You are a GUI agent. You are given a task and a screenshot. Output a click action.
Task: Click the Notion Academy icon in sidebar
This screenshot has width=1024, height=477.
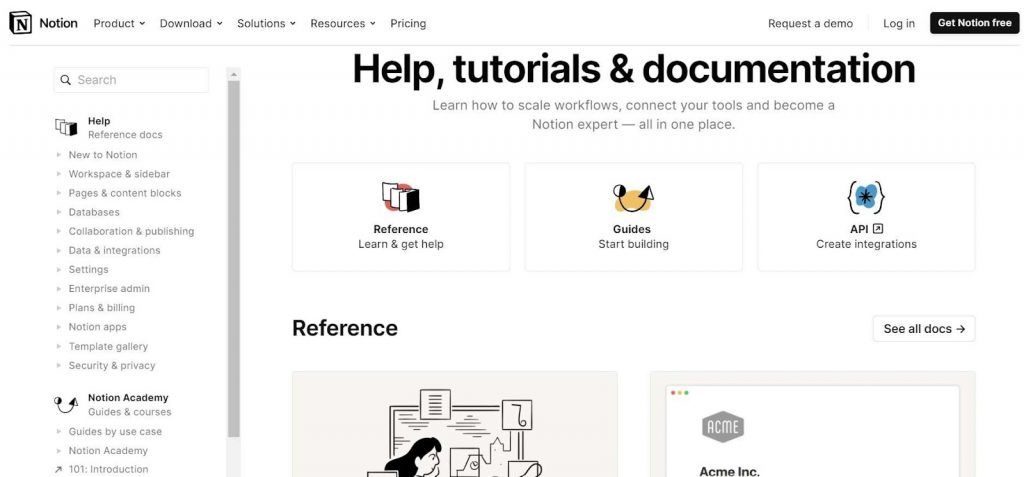click(66, 404)
